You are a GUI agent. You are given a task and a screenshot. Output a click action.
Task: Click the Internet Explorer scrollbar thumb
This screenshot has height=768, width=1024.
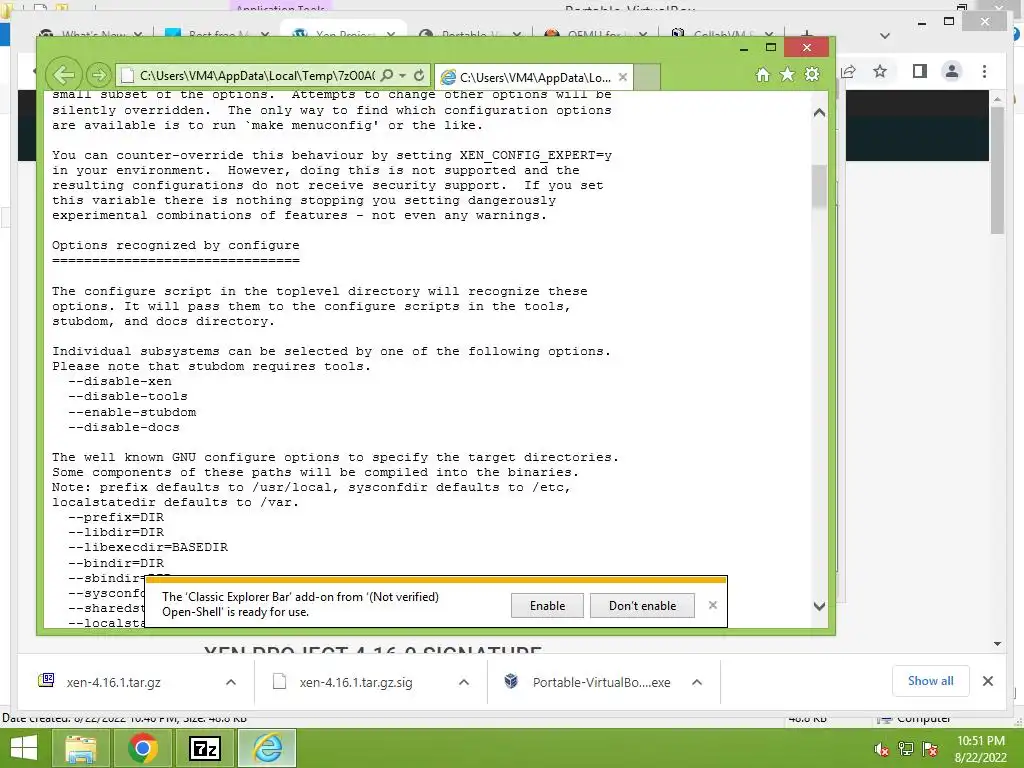[819, 186]
